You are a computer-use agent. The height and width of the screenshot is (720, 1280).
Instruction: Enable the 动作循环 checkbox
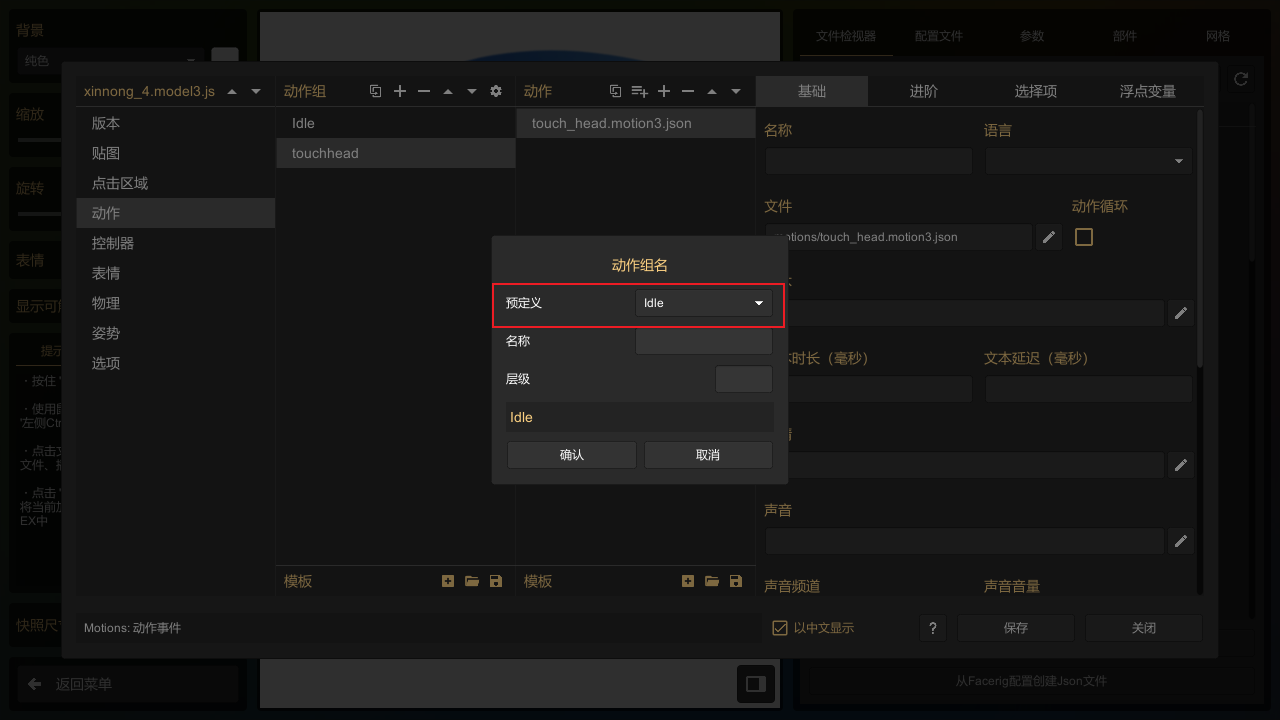tap(1084, 237)
